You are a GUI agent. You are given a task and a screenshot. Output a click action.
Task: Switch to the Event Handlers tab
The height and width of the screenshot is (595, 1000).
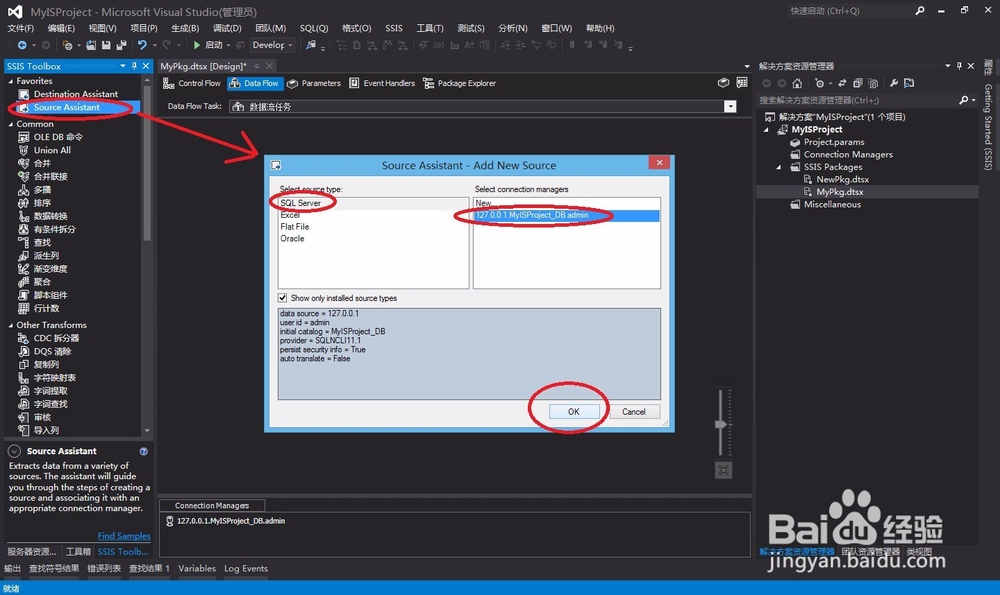[382, 84]
